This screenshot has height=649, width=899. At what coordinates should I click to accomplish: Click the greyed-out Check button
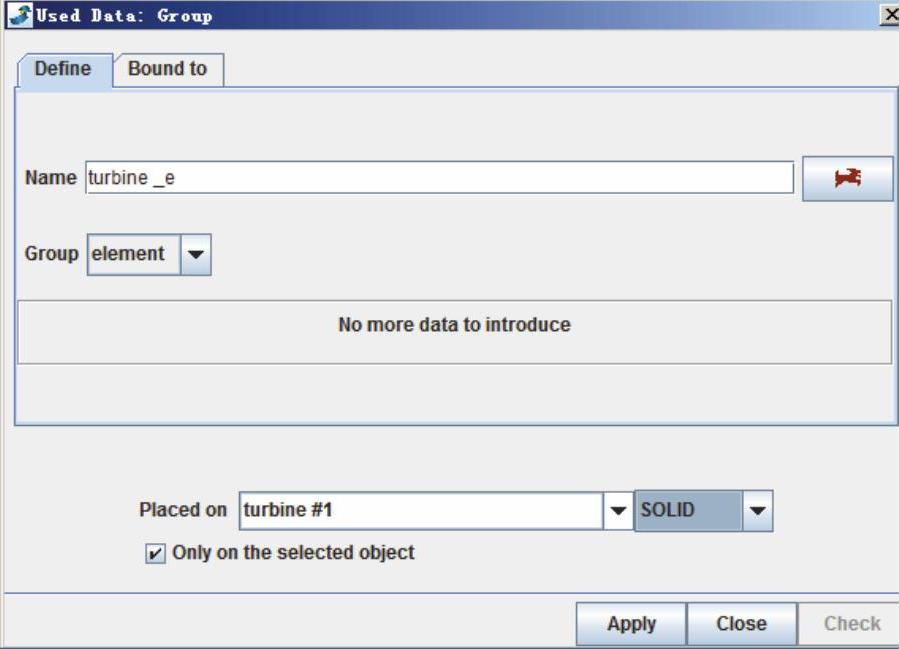click(x=852, y=624)
